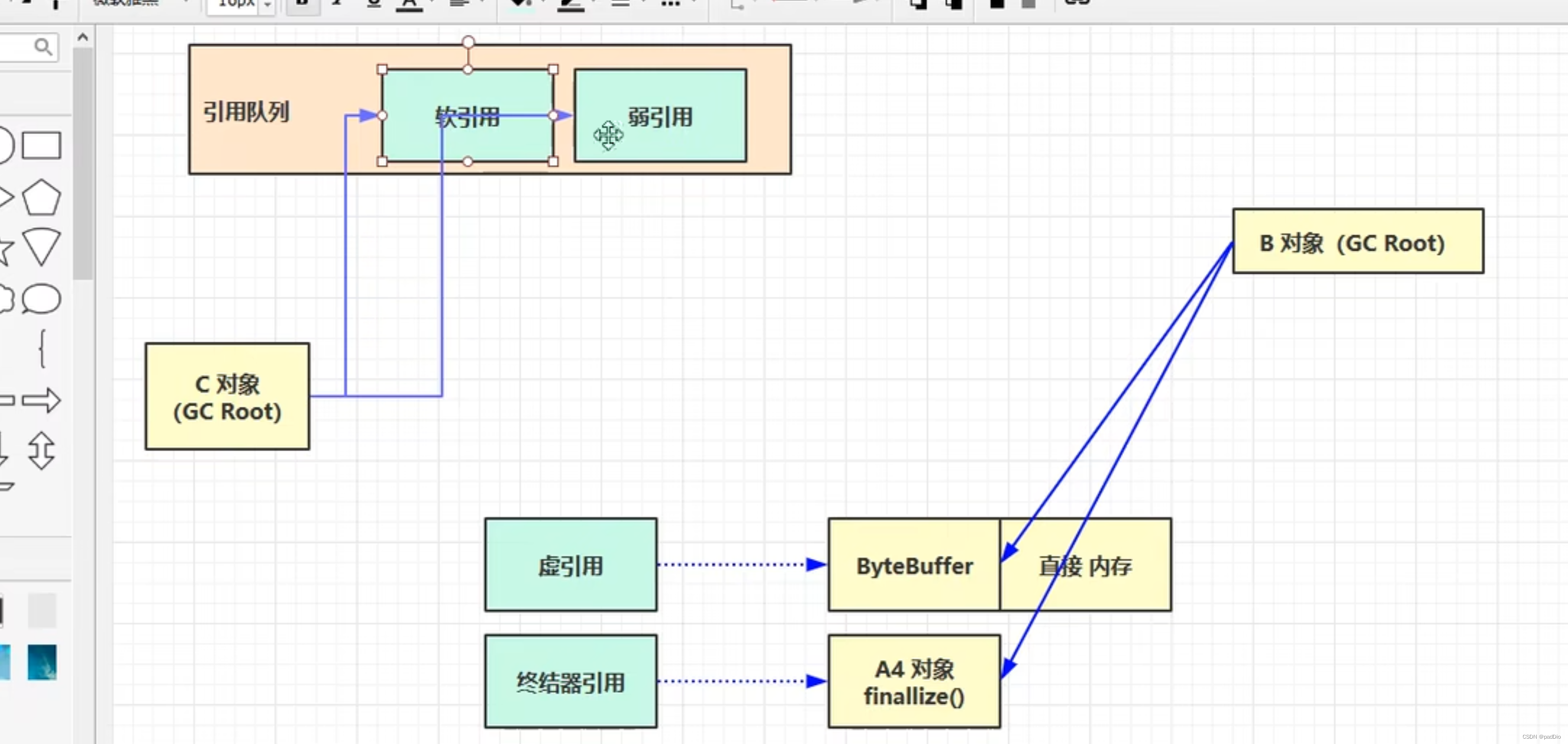The width and height of the screenshot is (1568, 744).
Task: Select the curly brace shape
Action: [x=42, y=348]
